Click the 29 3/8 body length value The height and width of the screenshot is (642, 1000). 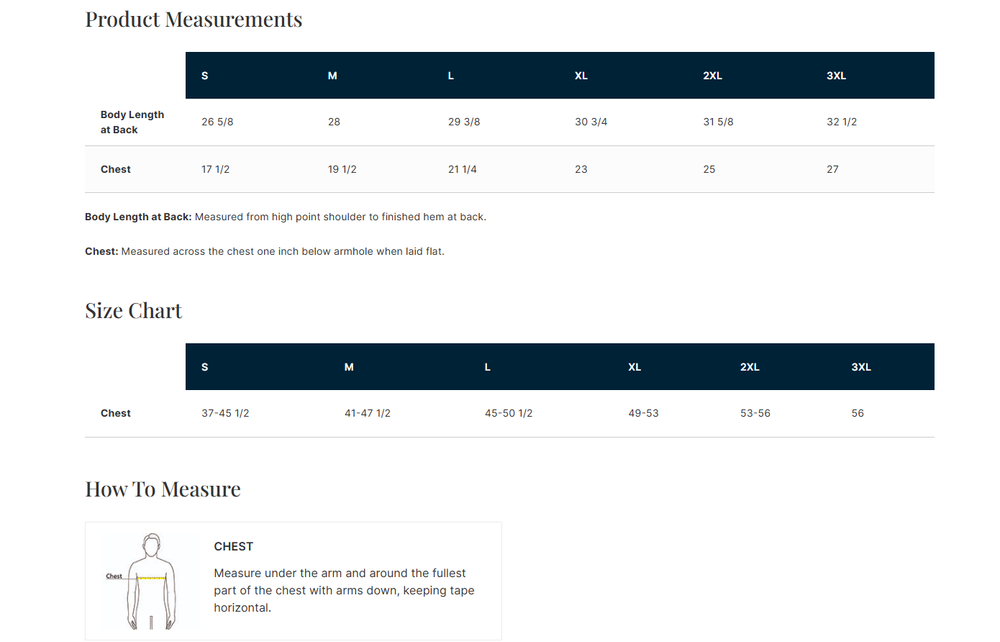tap(464, 122)
